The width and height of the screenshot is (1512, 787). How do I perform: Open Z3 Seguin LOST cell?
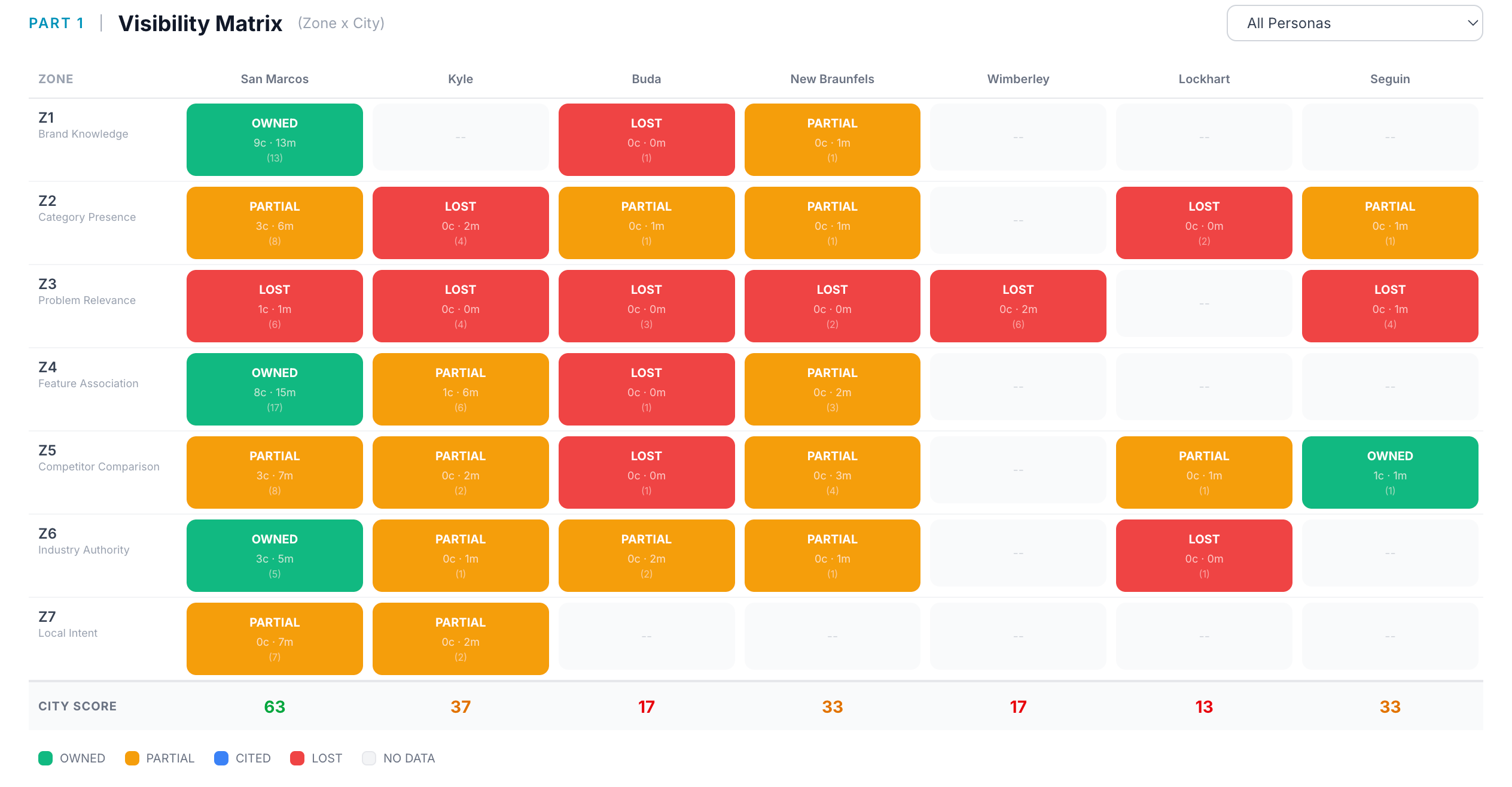pyautogui.click(x=1390, y=306)
